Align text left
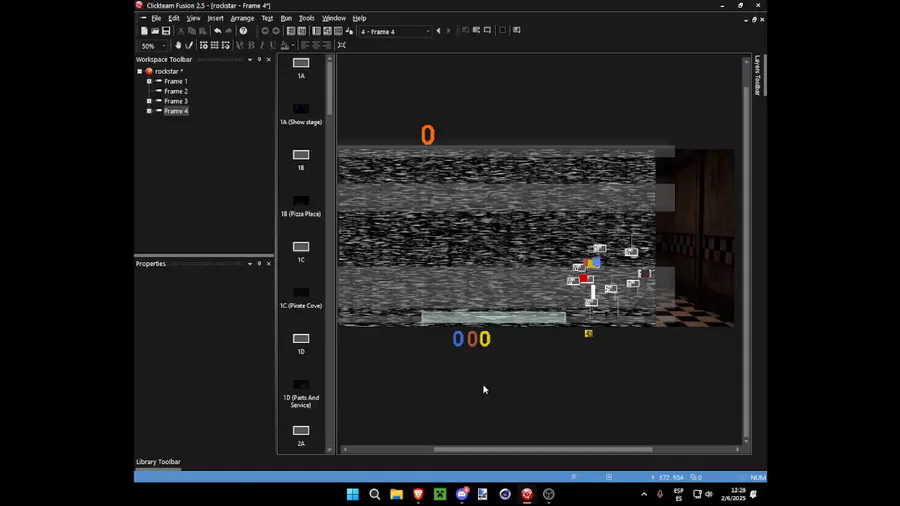900x506 pixels. (305, 45)
